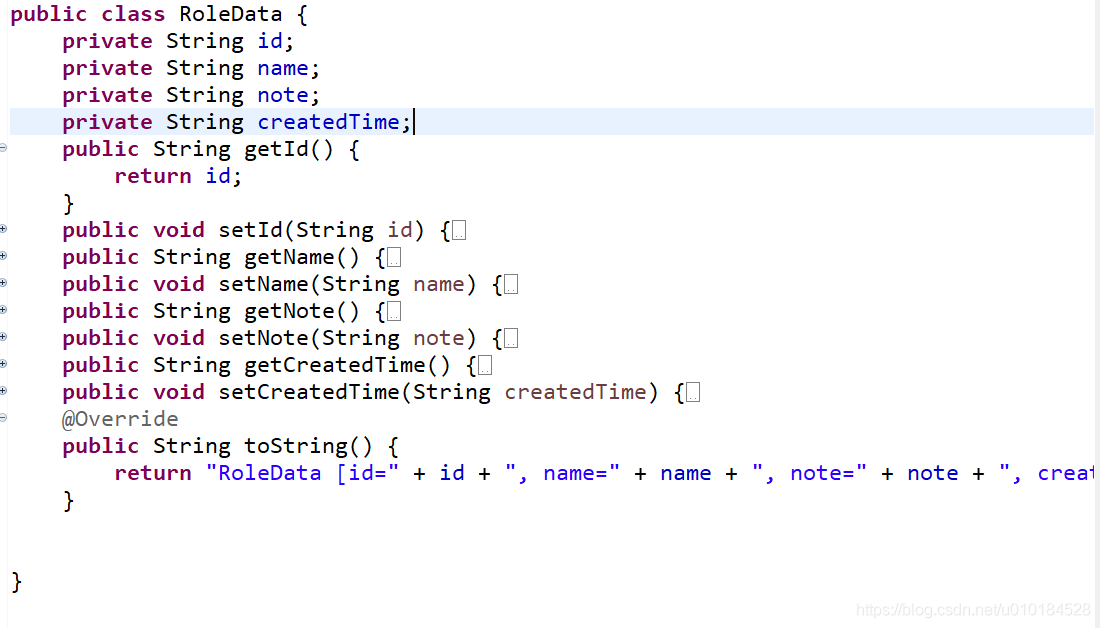Click folded-code box after setCreatedTime(String createdTime)
Screen dimensions: 1100x628
(693, 393)
